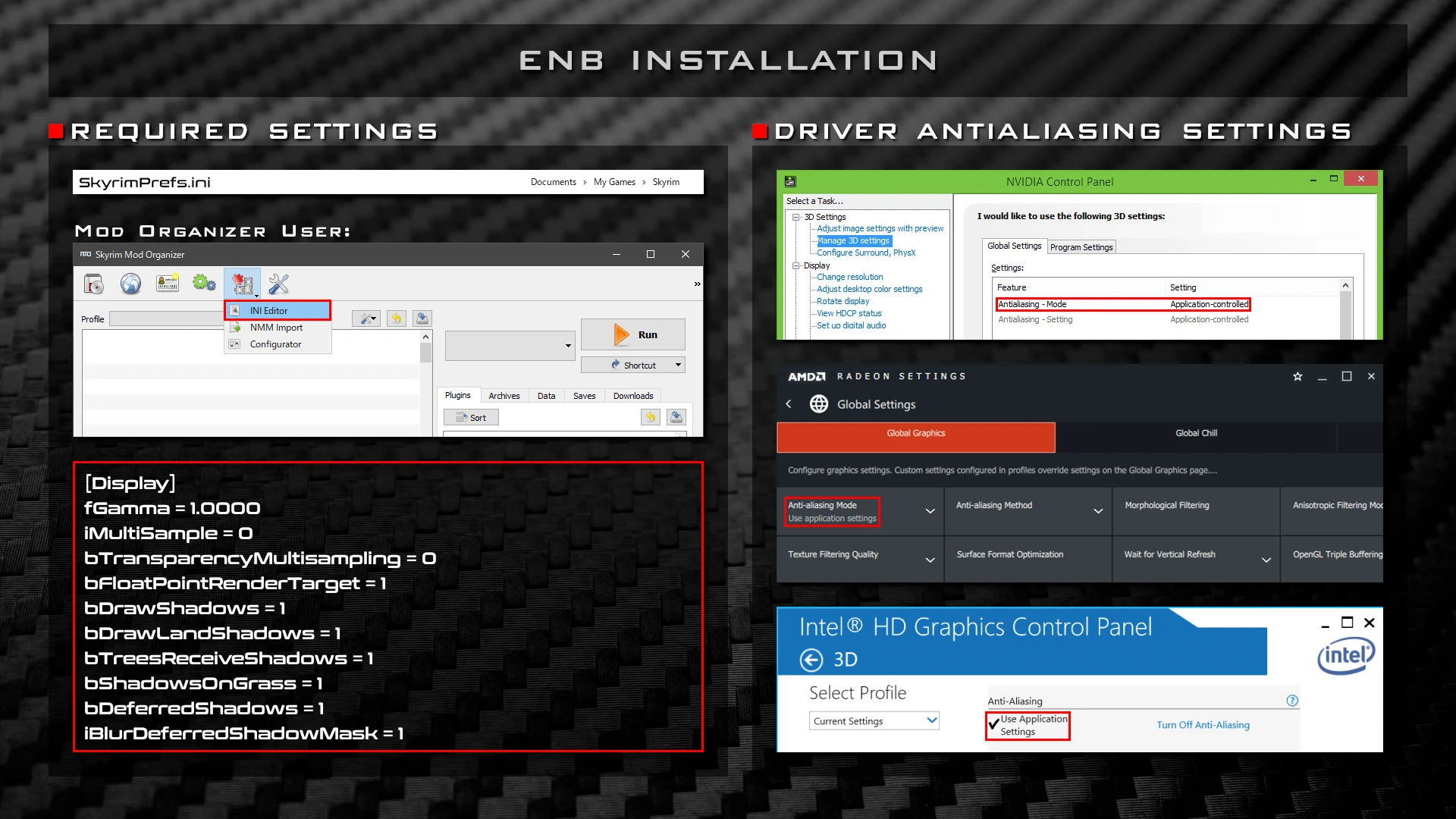Click the back arrow in the Intel 3D panel

click(x=811, y=660)
